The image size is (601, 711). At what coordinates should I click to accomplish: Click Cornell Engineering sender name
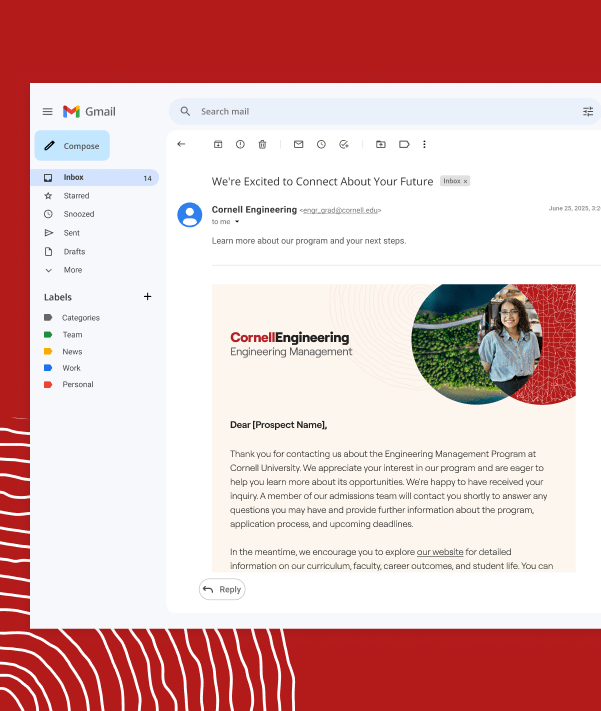click(254, 209)
